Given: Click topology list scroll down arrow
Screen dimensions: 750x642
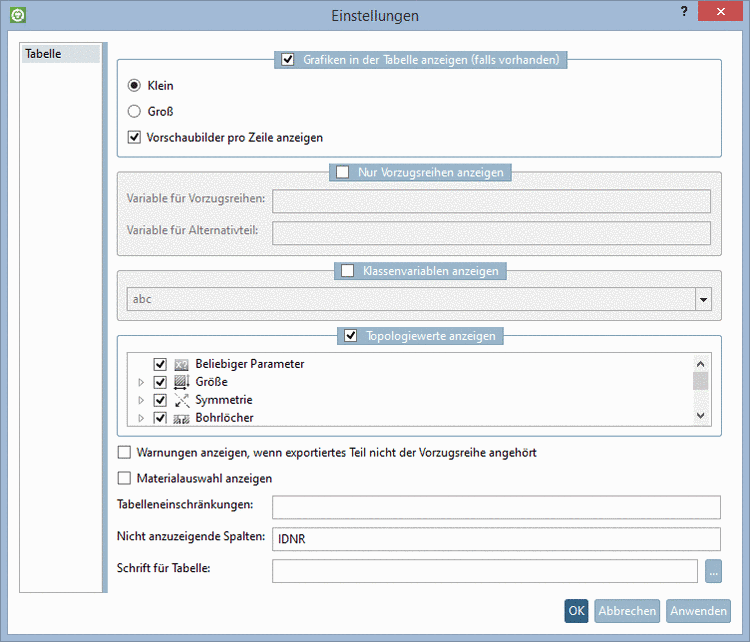Looking at the screenshot, I should (701, 416).
